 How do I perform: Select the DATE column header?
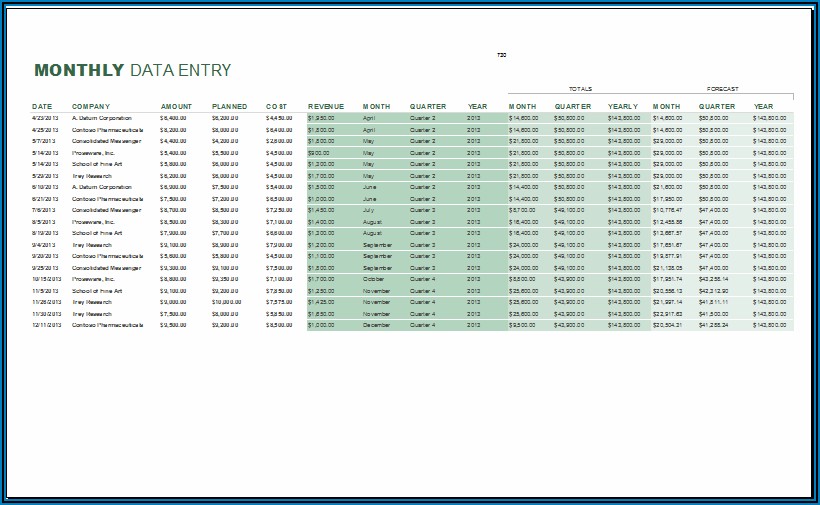click(42, 106)
